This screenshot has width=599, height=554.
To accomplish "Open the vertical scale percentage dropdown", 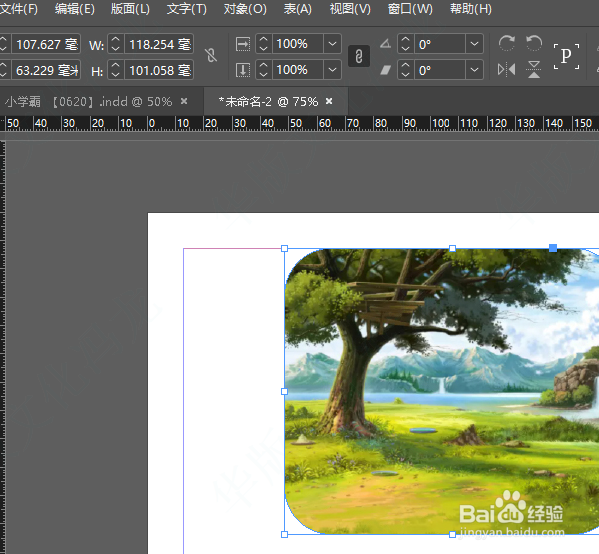I will (x=332, y=70).
